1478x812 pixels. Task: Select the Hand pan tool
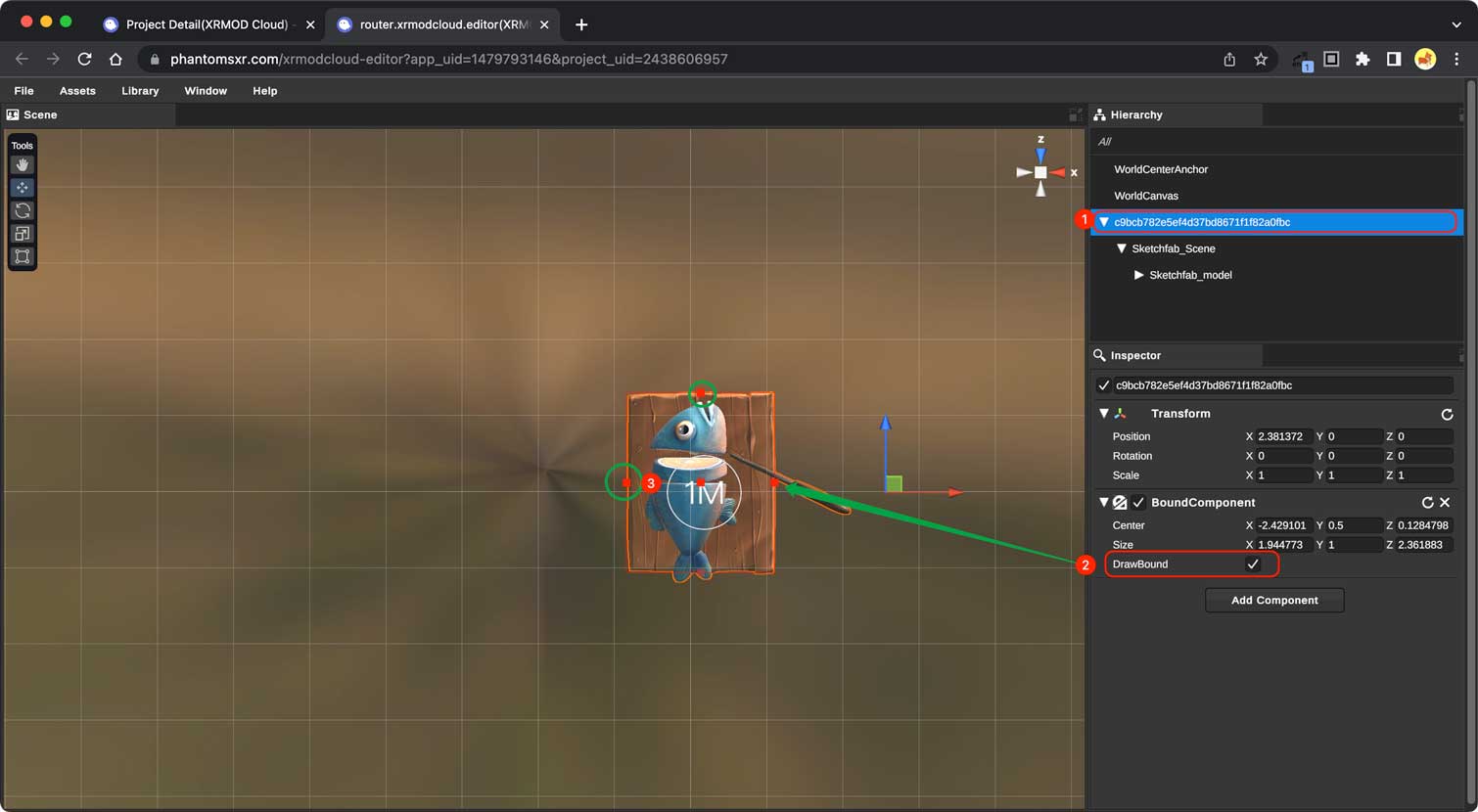pos(23,164)
